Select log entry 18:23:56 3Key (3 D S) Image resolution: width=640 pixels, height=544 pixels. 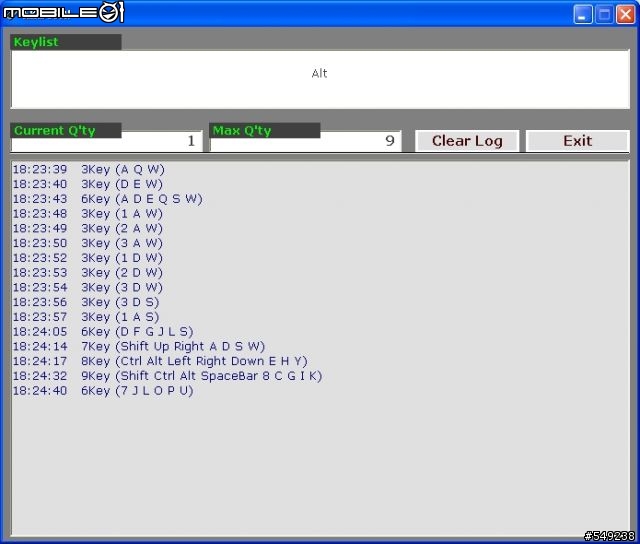pos(86,302)
